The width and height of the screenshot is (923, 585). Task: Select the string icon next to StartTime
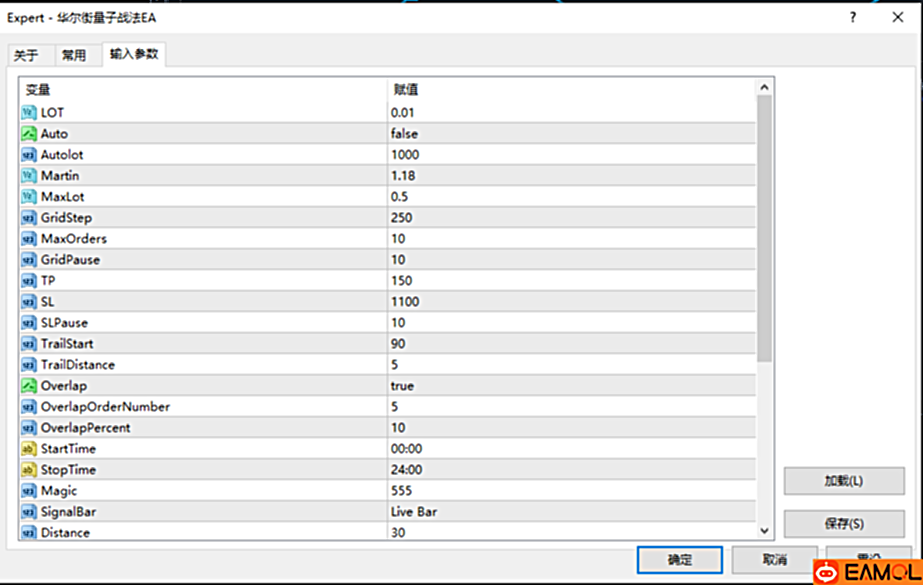tap(29, 448)
